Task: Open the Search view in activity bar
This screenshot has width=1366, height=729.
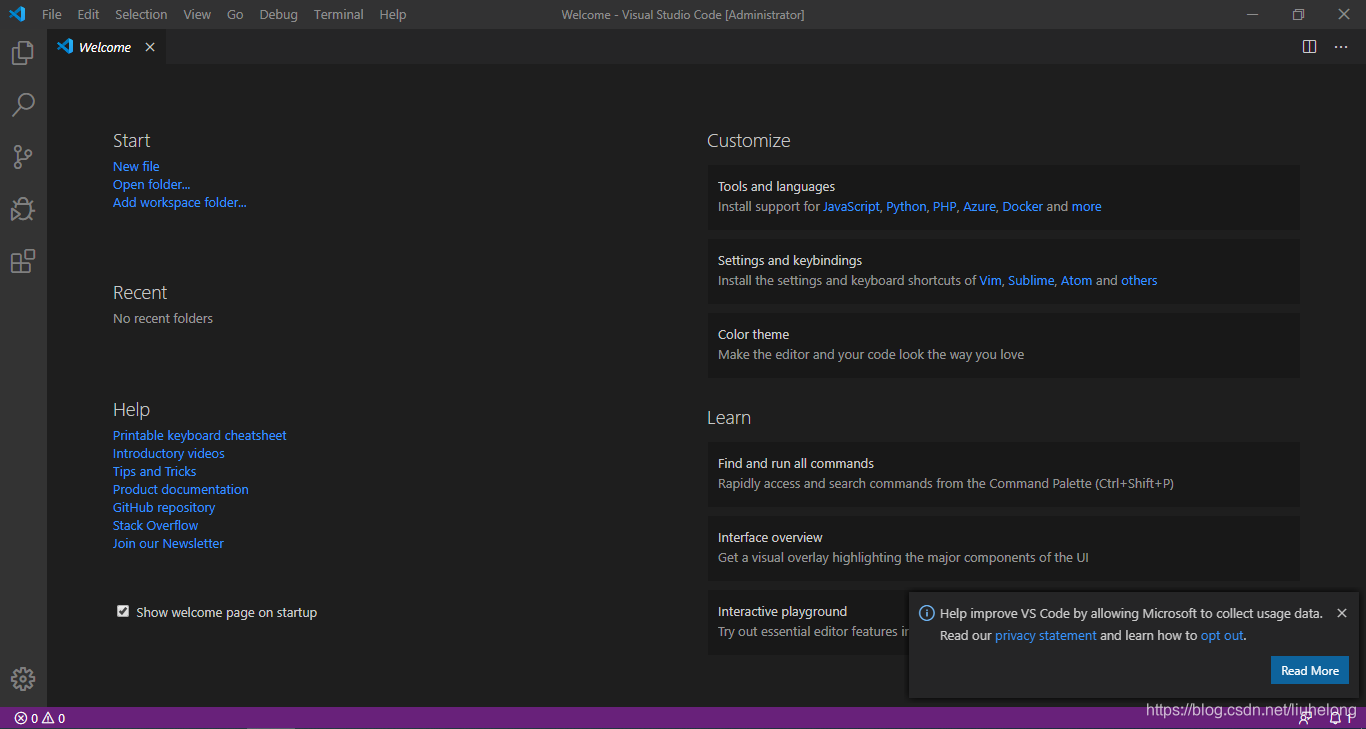Action: coord(23,105)
